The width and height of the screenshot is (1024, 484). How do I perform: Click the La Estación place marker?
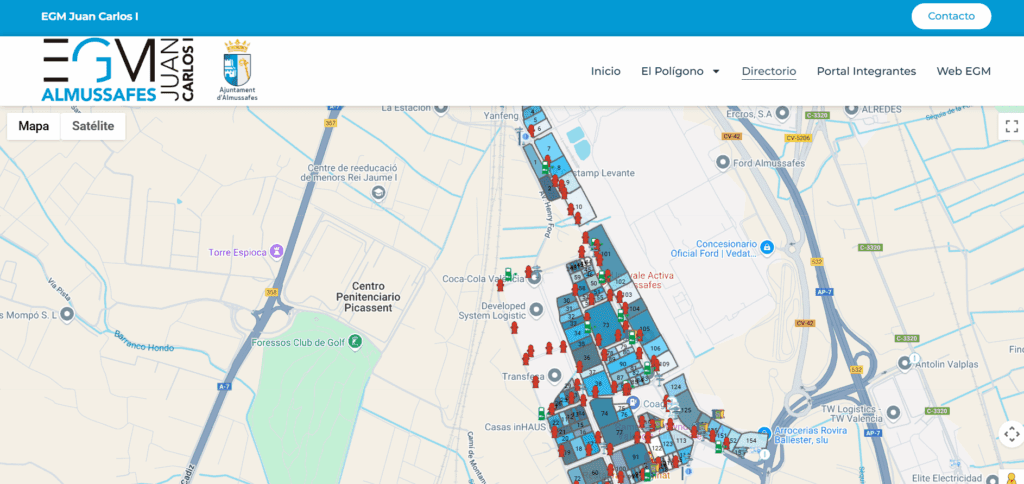[441, 108]
